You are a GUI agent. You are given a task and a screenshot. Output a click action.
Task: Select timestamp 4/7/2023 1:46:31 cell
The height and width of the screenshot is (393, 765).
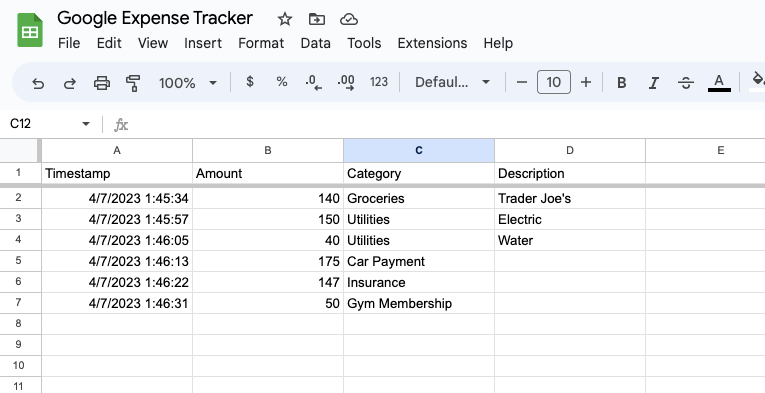(x=117, y=303)
